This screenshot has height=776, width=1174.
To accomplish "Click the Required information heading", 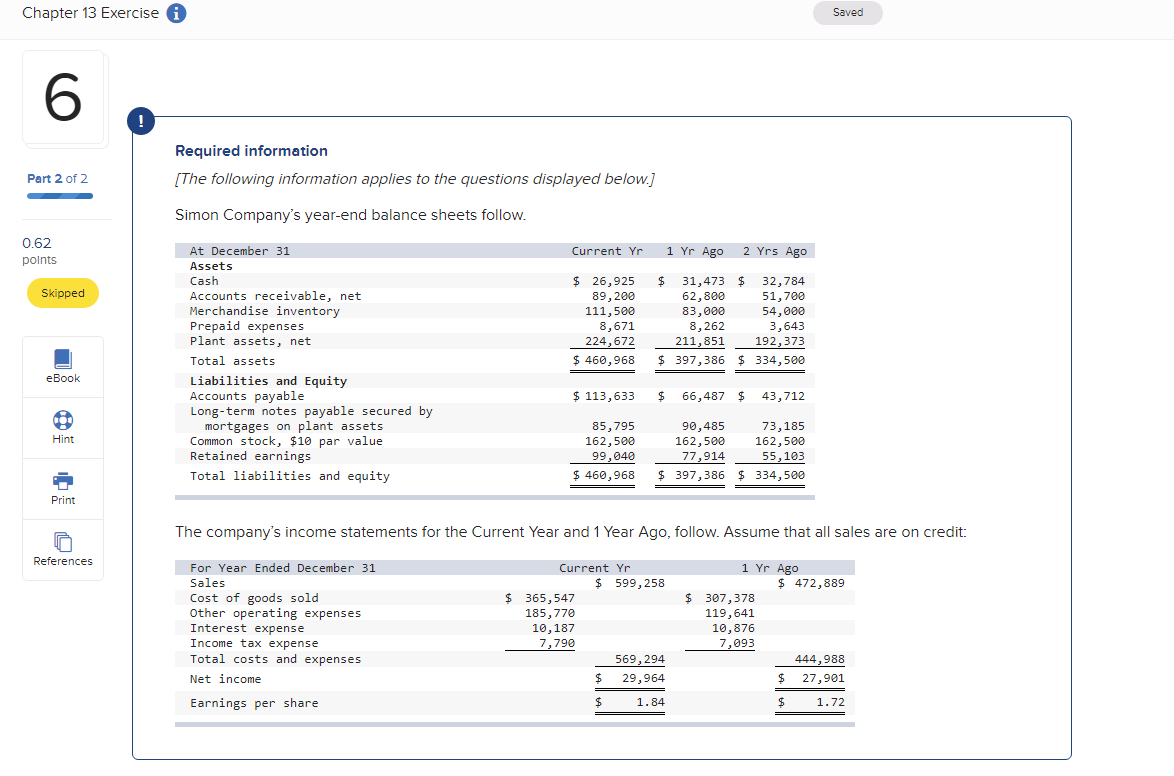I will click(x=252, y=151).
